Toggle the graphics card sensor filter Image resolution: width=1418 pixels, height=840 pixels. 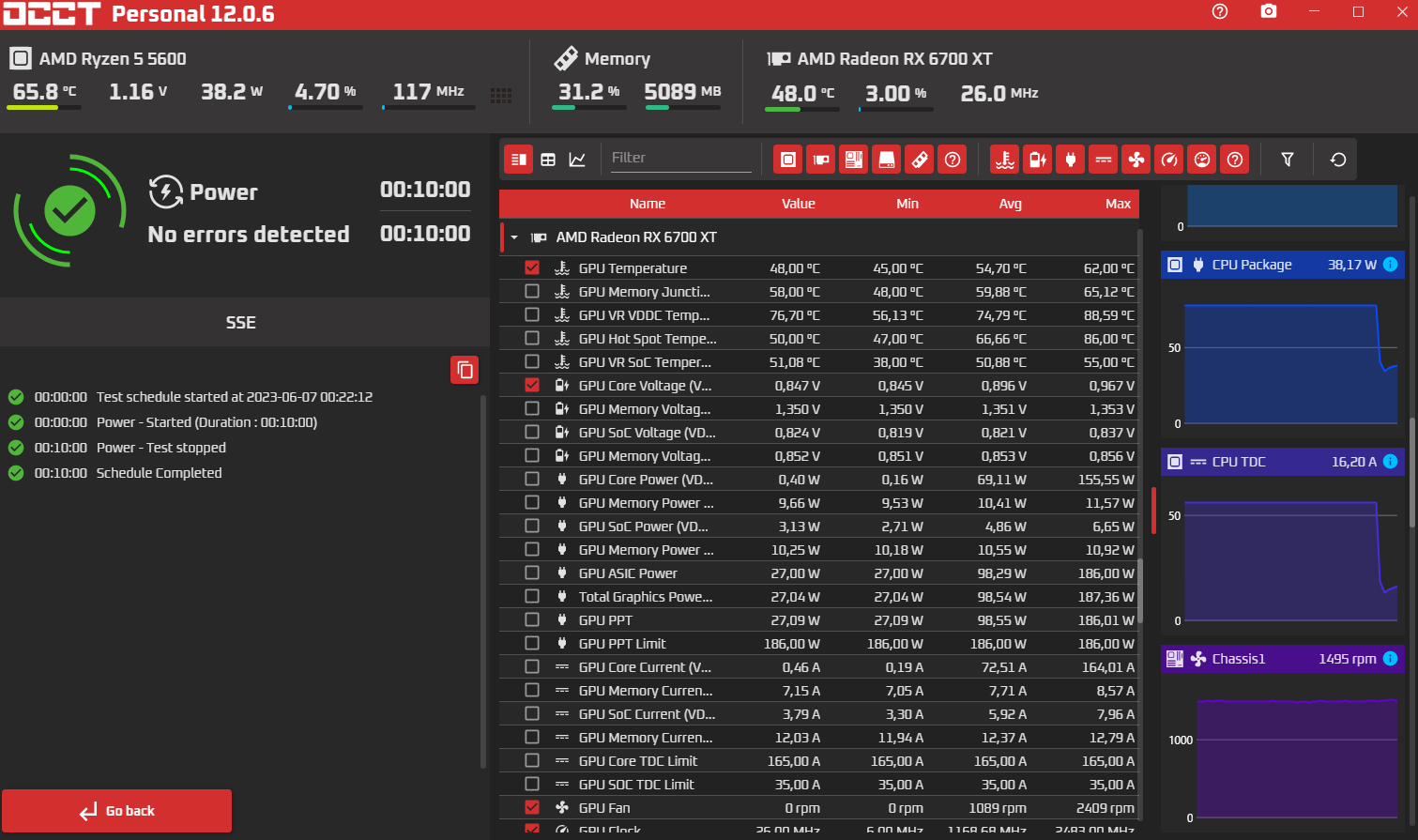tap(821, 160)
